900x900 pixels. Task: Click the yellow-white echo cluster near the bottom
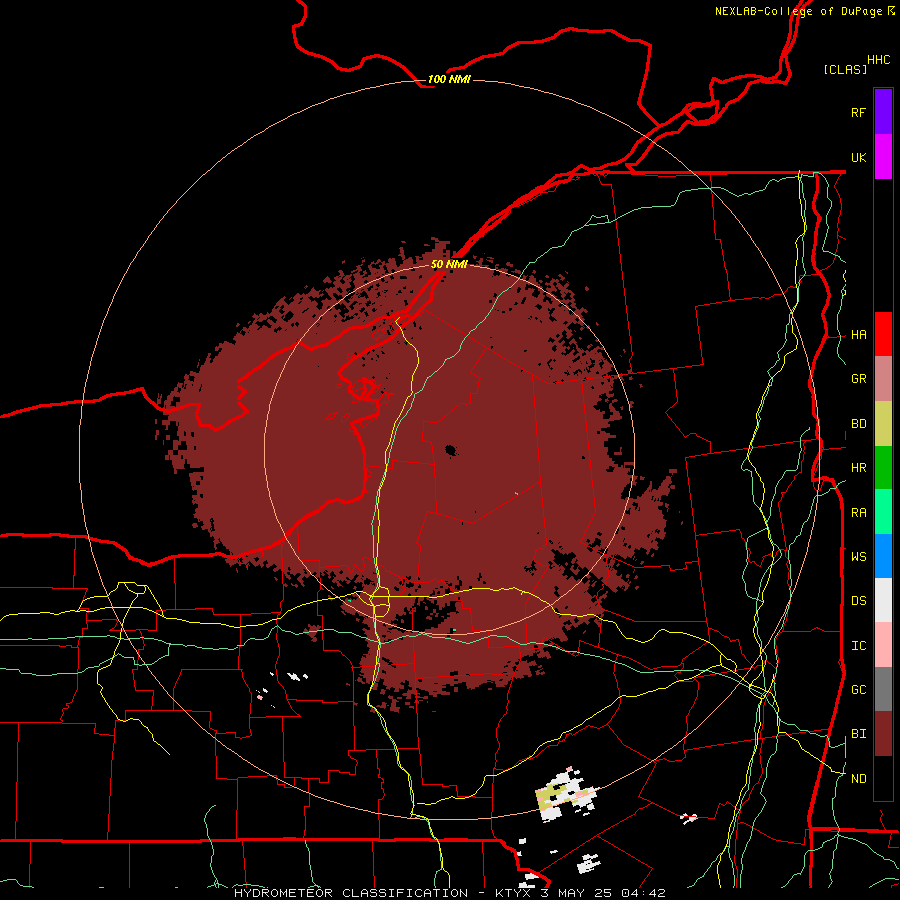click(x=565, y=795)
